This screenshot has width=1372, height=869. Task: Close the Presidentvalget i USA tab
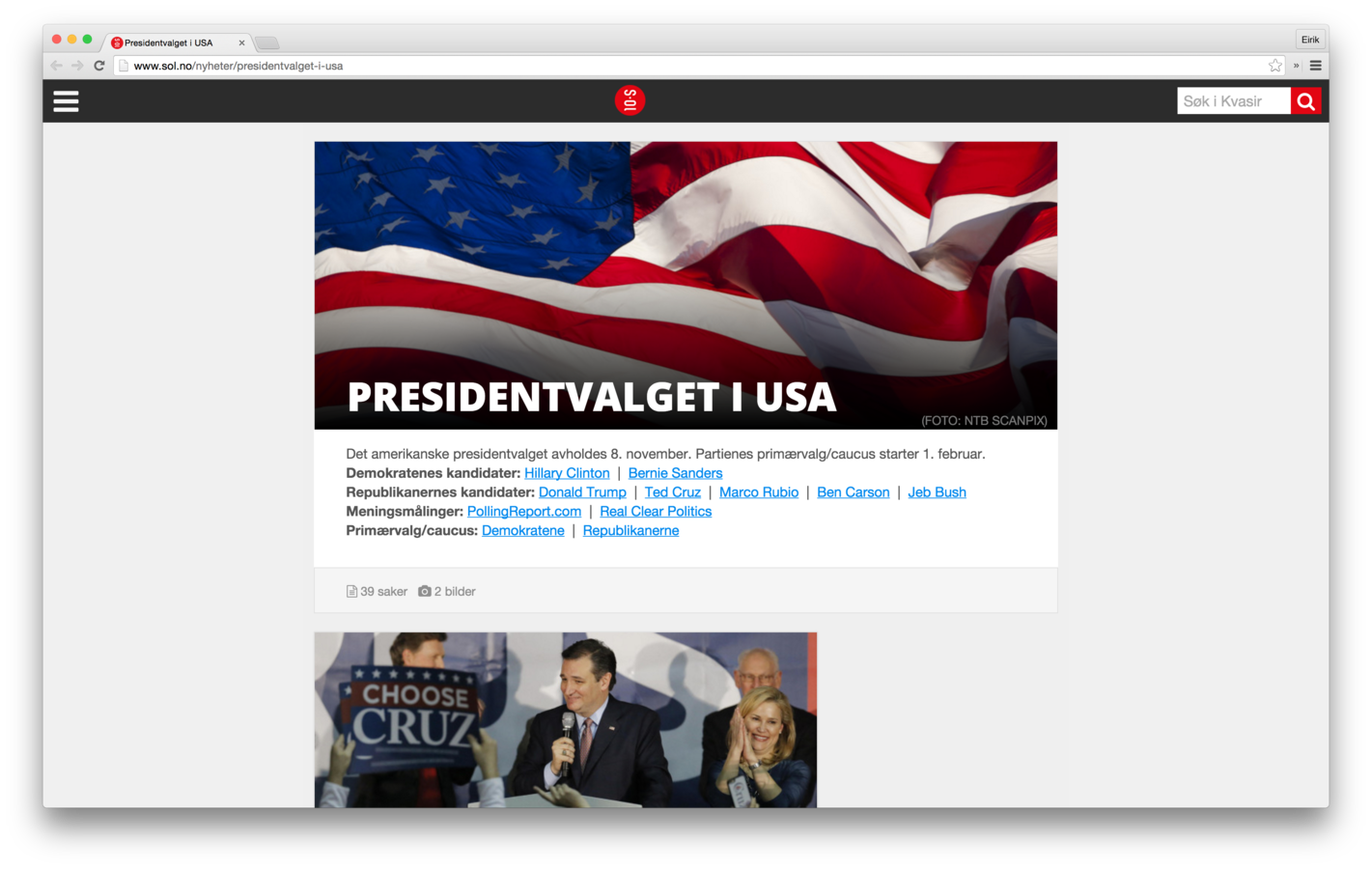pyautogui.click(x=241, y=42)
